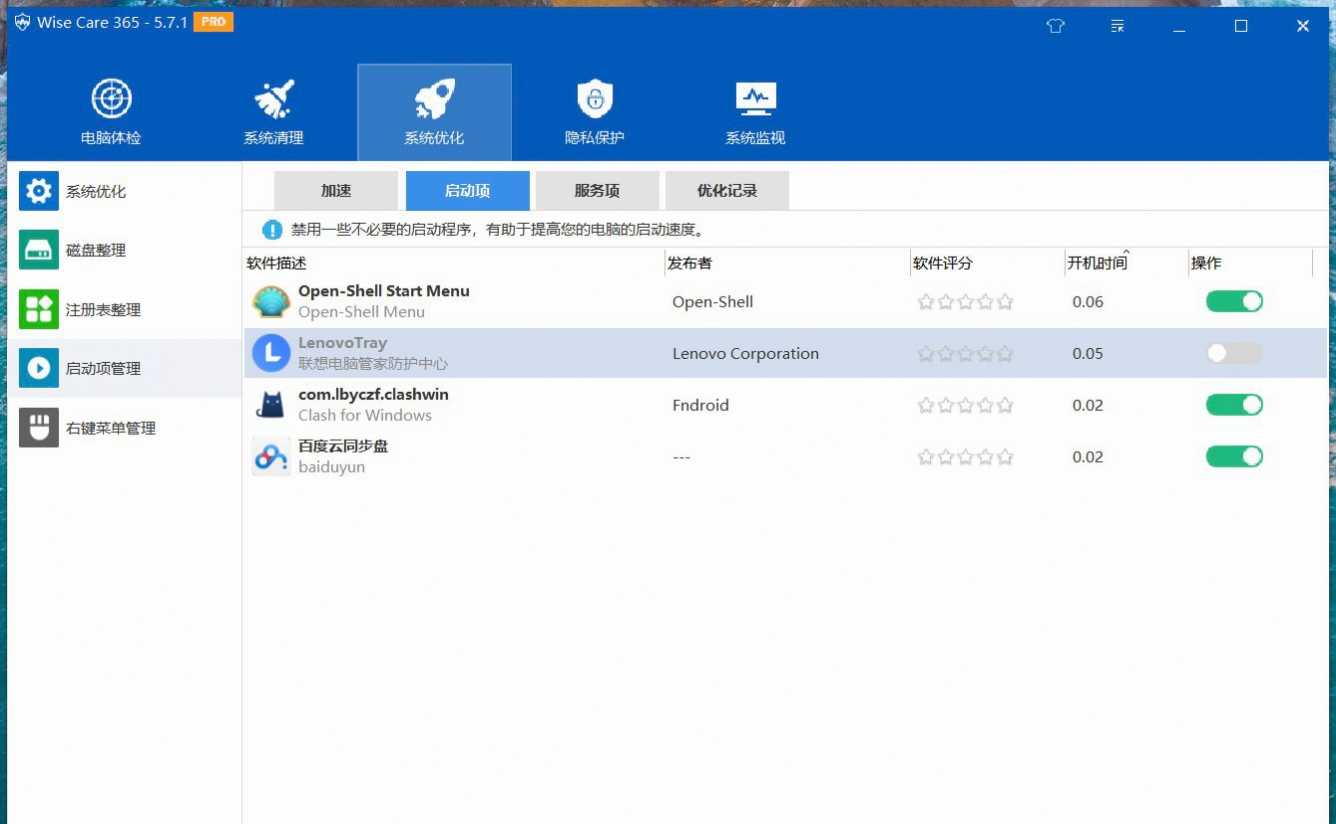Rate 百度云同步盘 with stars
1336x824 pixels.
965,458
